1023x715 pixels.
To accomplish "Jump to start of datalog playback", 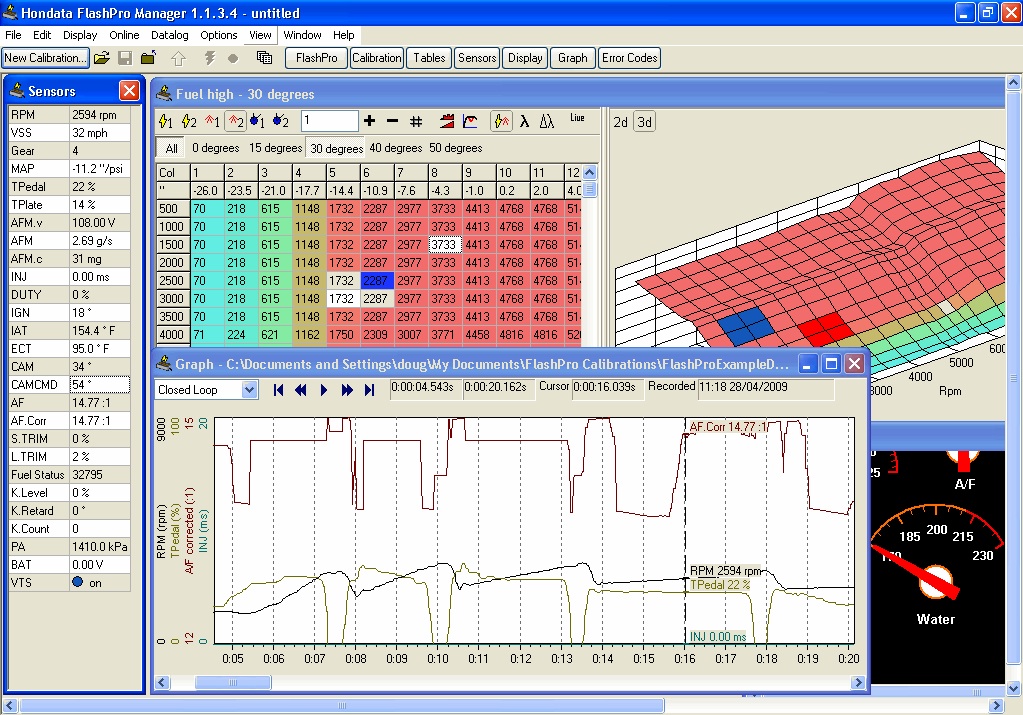I will 279,390.
